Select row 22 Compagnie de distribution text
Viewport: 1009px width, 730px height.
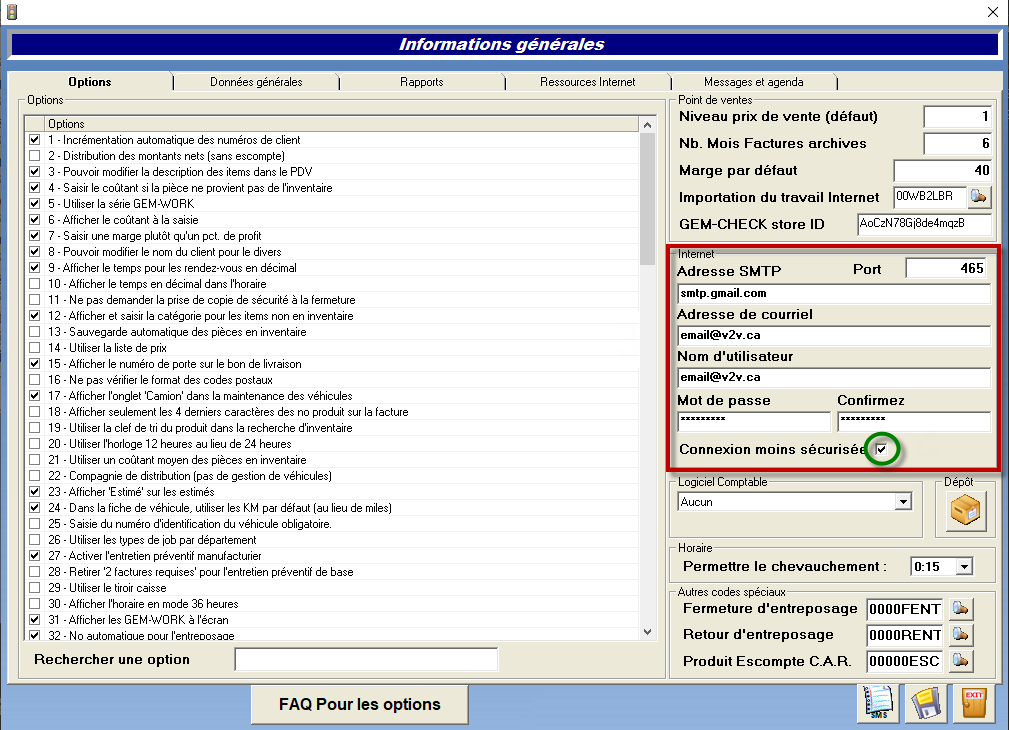(190, 476)
